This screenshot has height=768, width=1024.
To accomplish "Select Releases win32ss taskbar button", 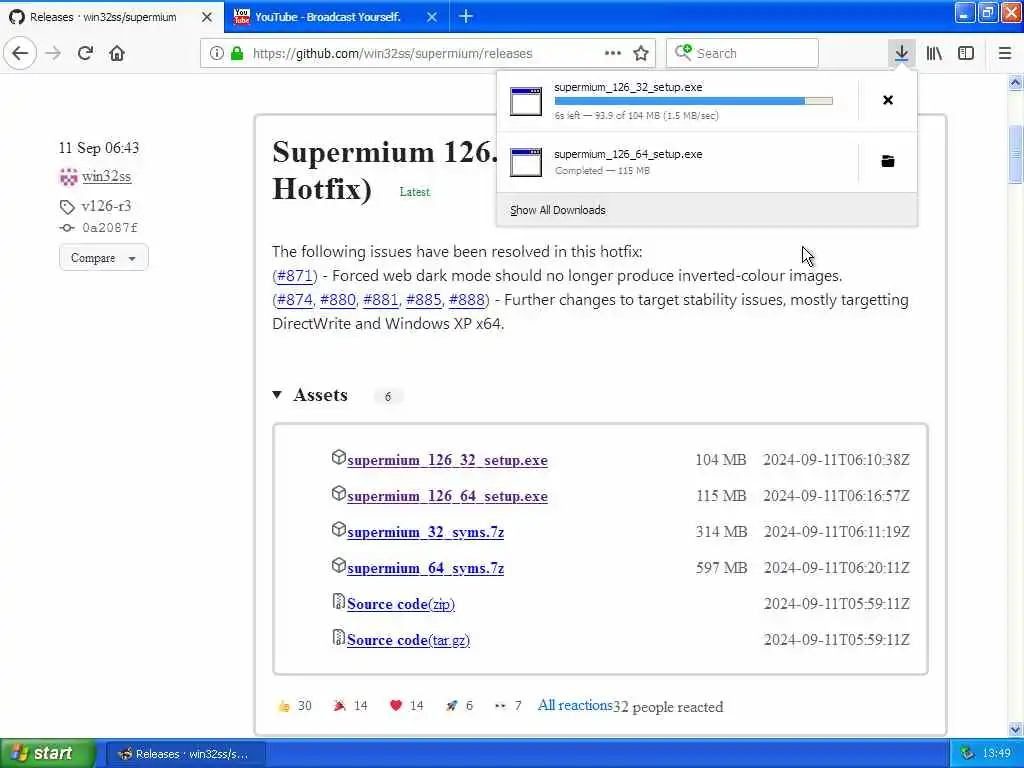I will click(185, 754).
